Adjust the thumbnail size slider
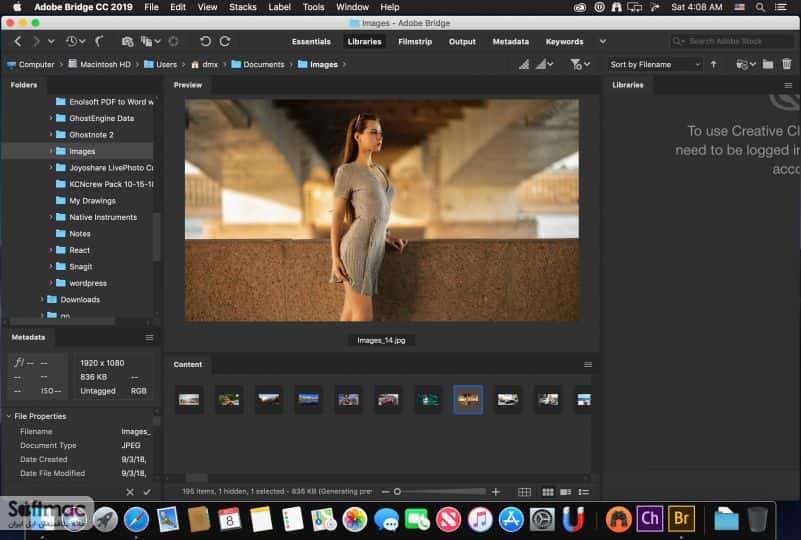Screen dimensions: 801x540 coord(397,491)
